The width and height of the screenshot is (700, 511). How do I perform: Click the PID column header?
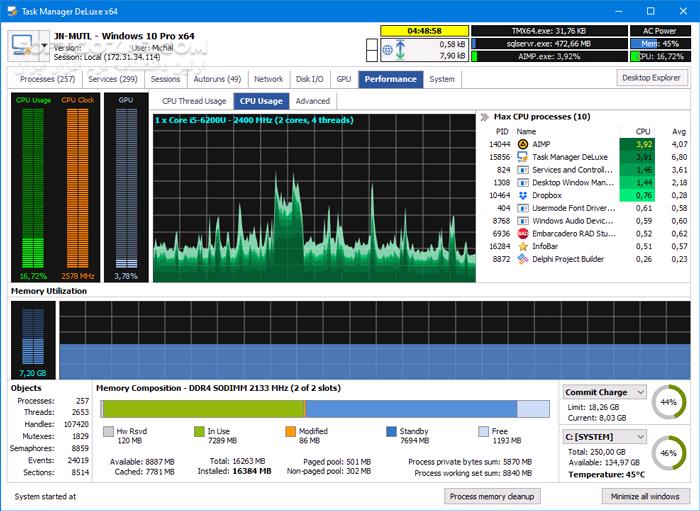tap(502, 132)
